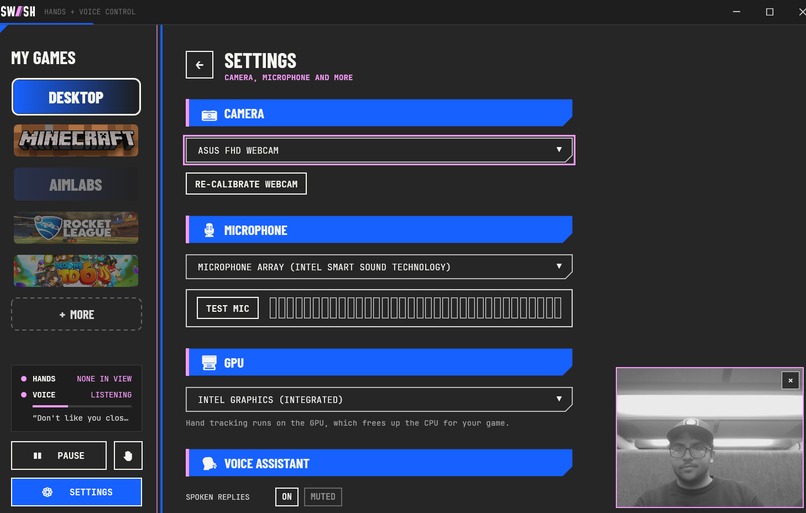
Task: Click the "Camera, Microphone and more" subtitle
Action: point(288,78)
